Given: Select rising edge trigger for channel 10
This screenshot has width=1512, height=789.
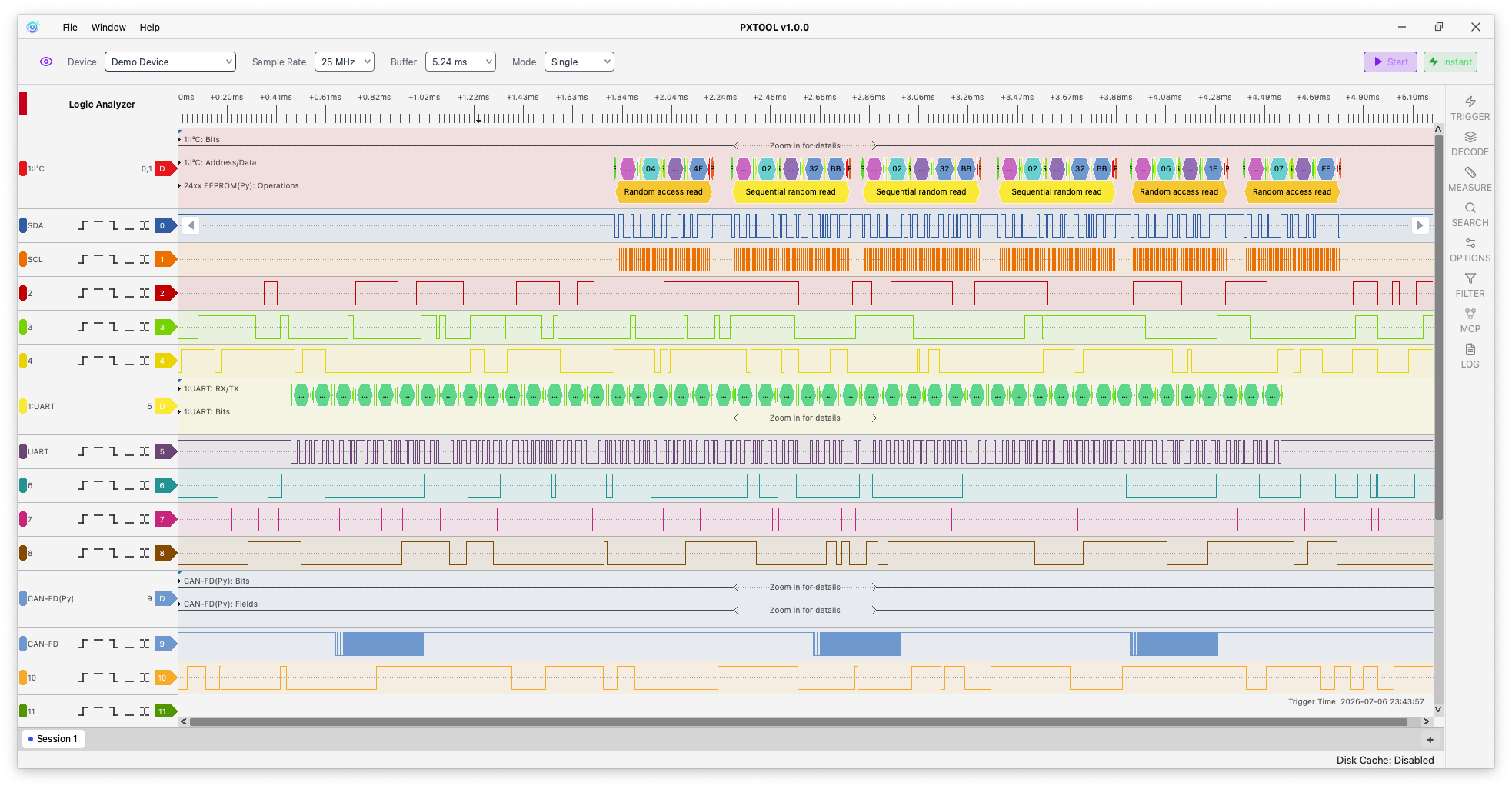Looking at the screenshot, I should 83,677.
